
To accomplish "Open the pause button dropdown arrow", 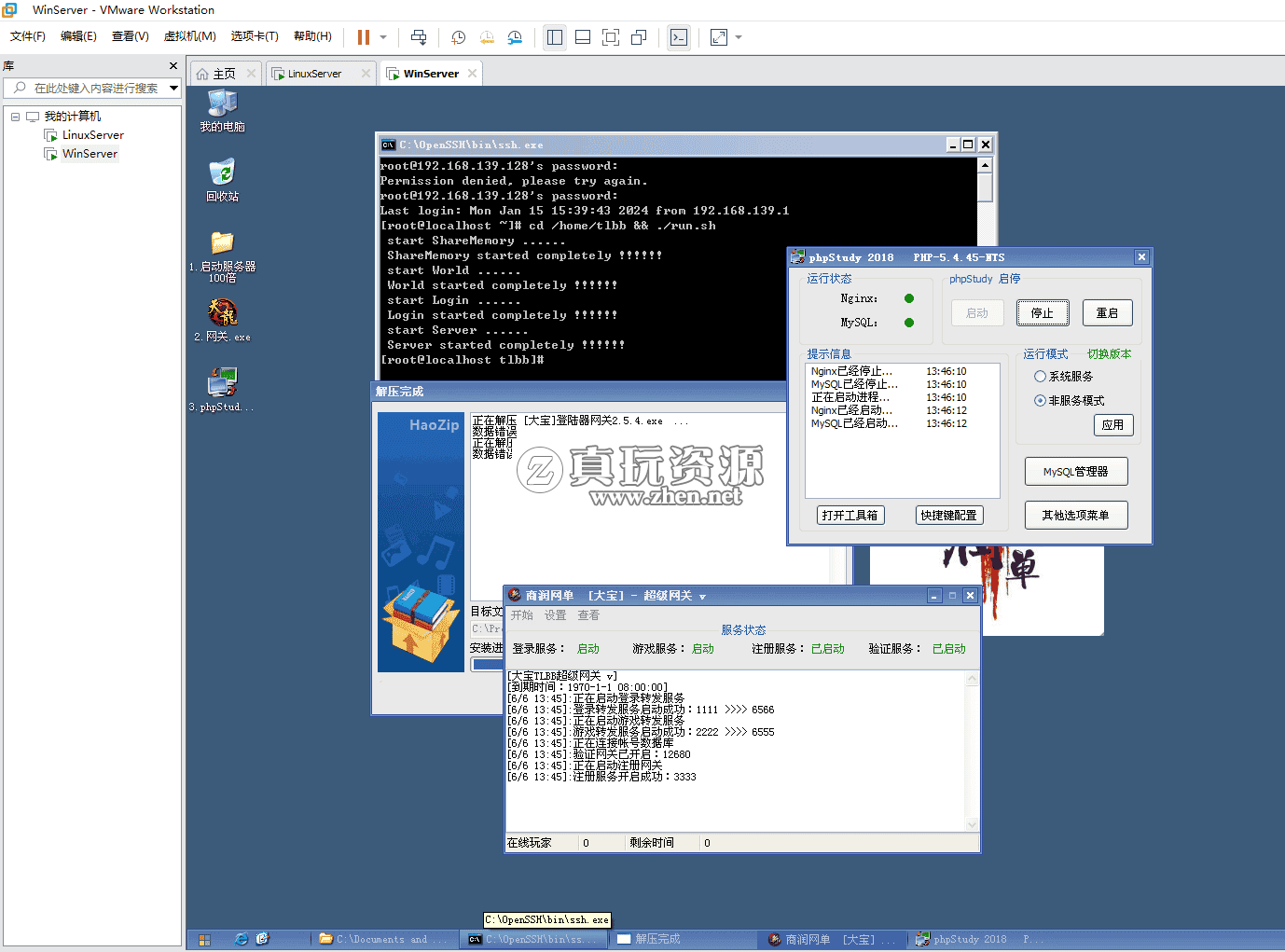I will pyautogui.click(x=383, y=37).
